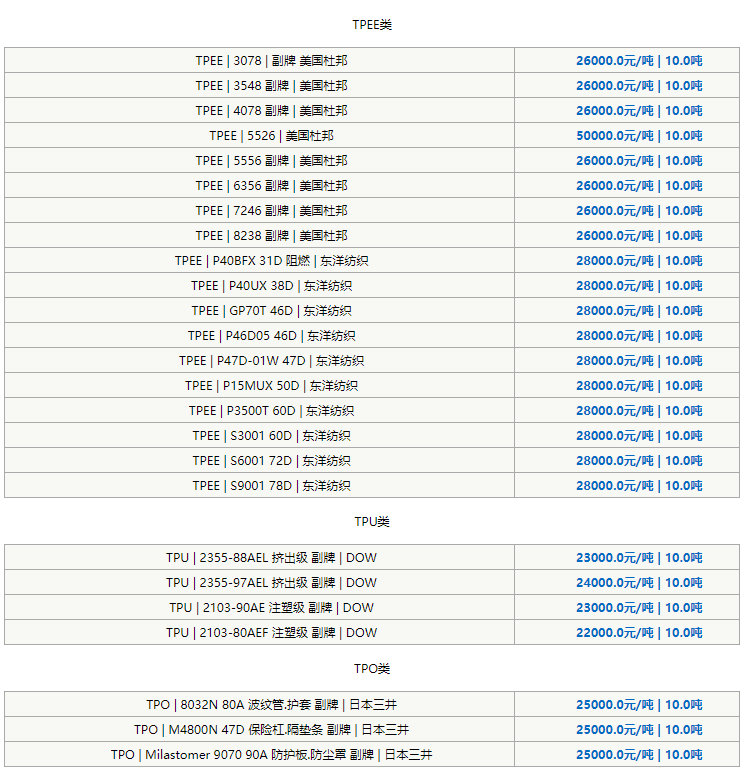Open TPEE S9001 78D 东洋纺织 listing
Image resolution: width=748 pixels, height=774 pixels.
271,486
